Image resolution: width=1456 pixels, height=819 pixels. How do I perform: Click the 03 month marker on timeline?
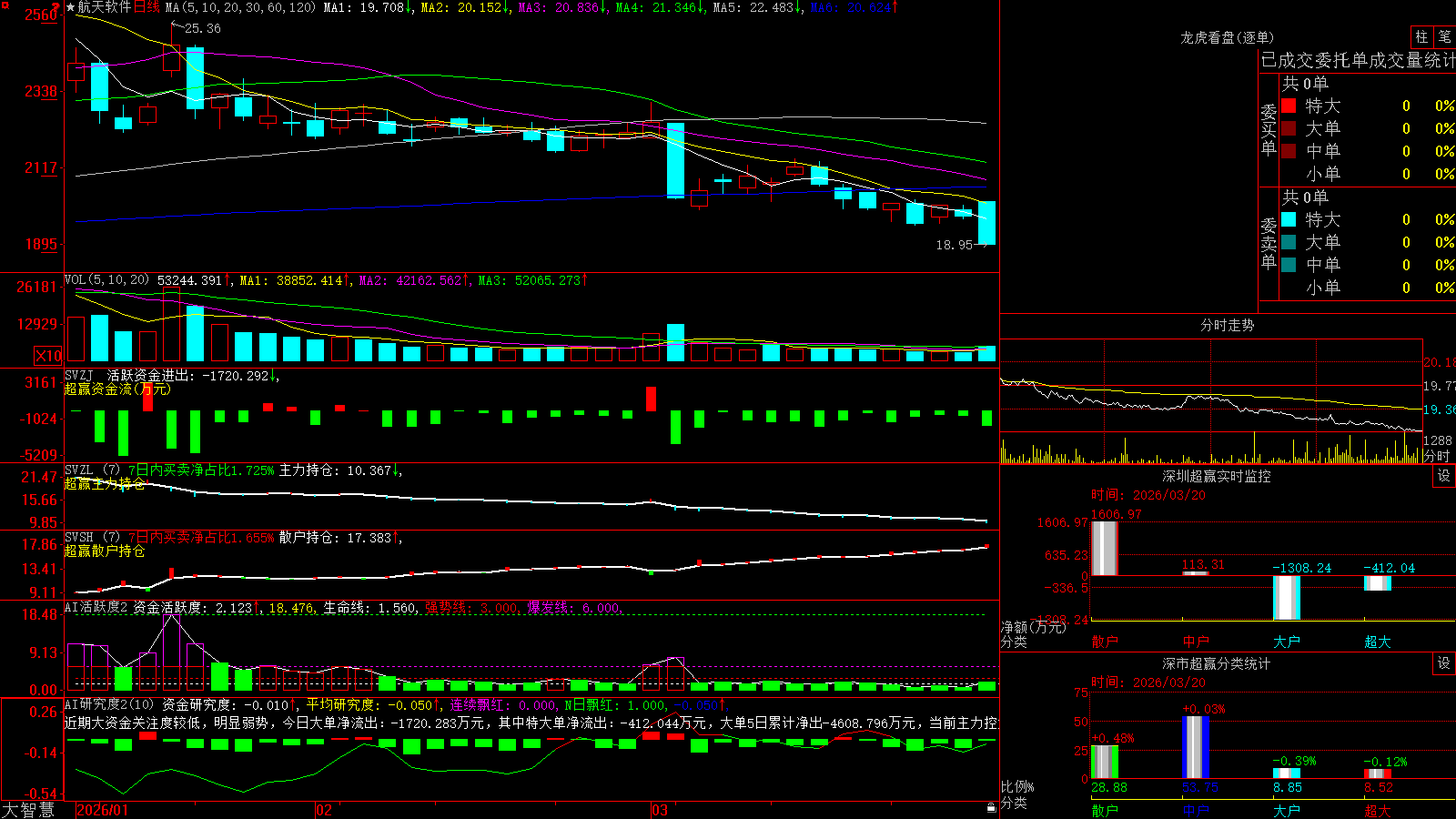click(x=660, y=810)
